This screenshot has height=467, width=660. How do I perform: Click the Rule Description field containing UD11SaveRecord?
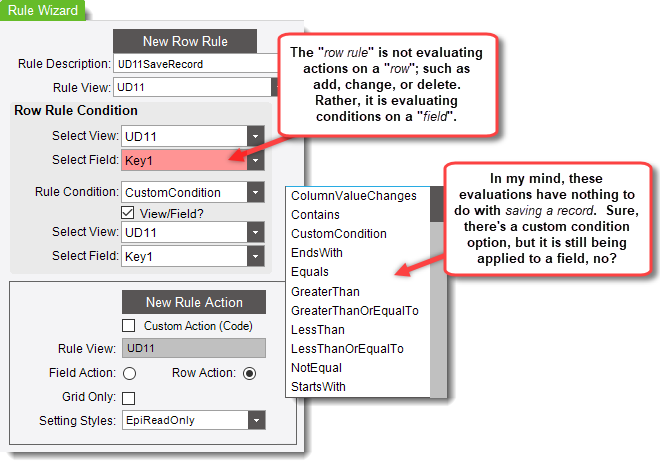(195, 64)
